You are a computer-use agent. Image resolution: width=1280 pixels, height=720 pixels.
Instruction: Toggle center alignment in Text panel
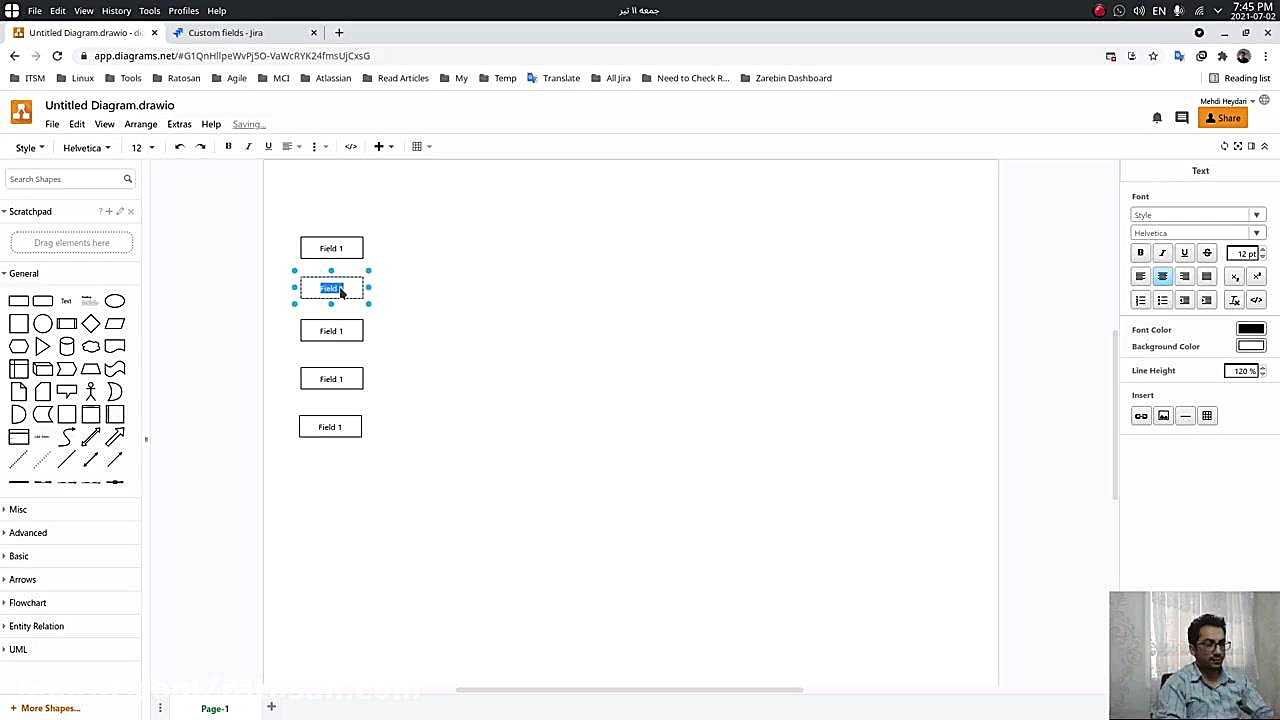(1162, 276)
